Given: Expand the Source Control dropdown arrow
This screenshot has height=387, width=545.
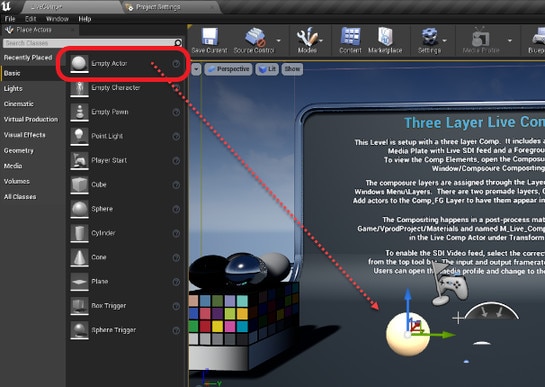Looking at the screenshot, I should [x=278, y=41].
